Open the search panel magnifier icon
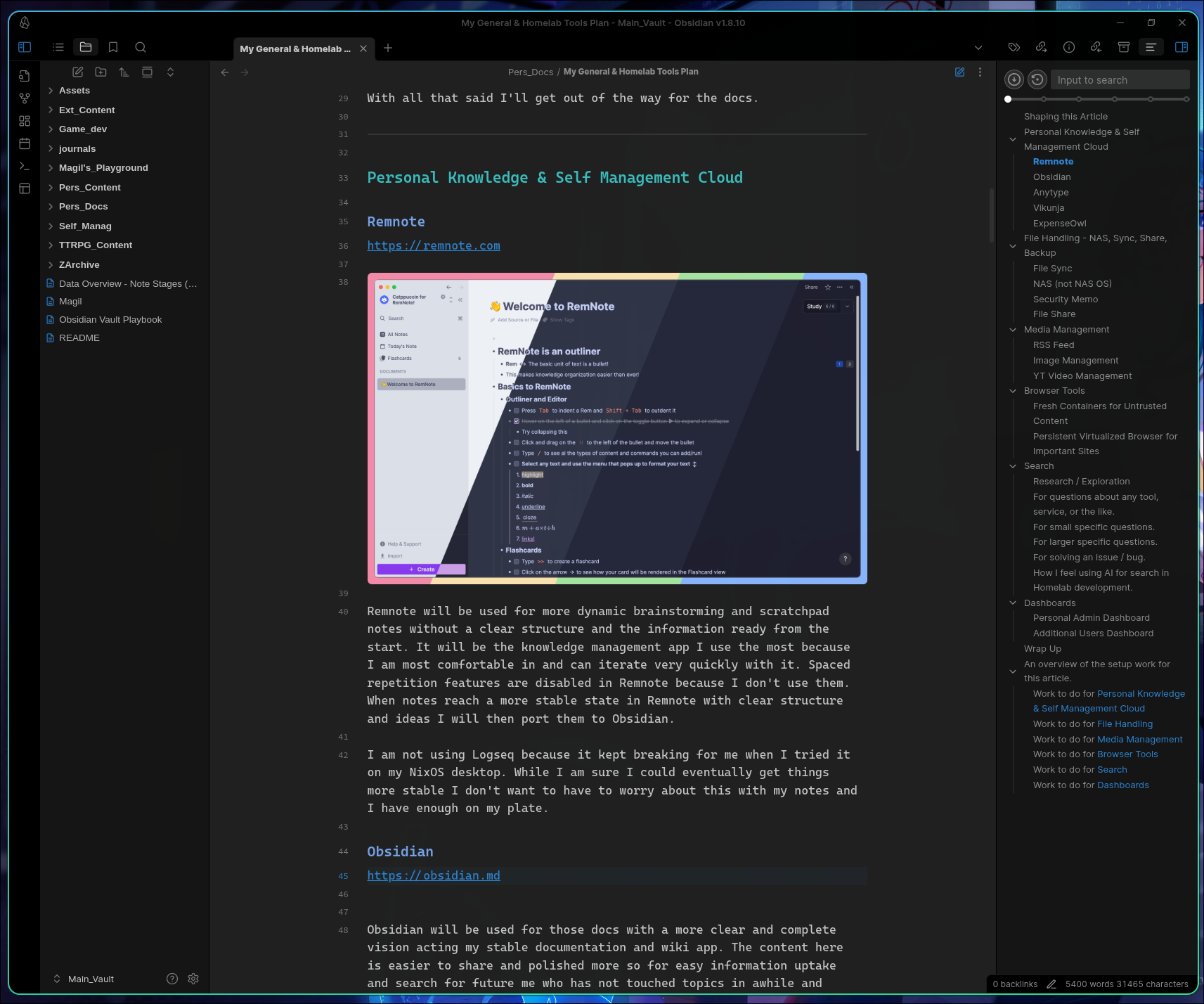Viewport: 1204px width, 1004px height. (141, 47)
